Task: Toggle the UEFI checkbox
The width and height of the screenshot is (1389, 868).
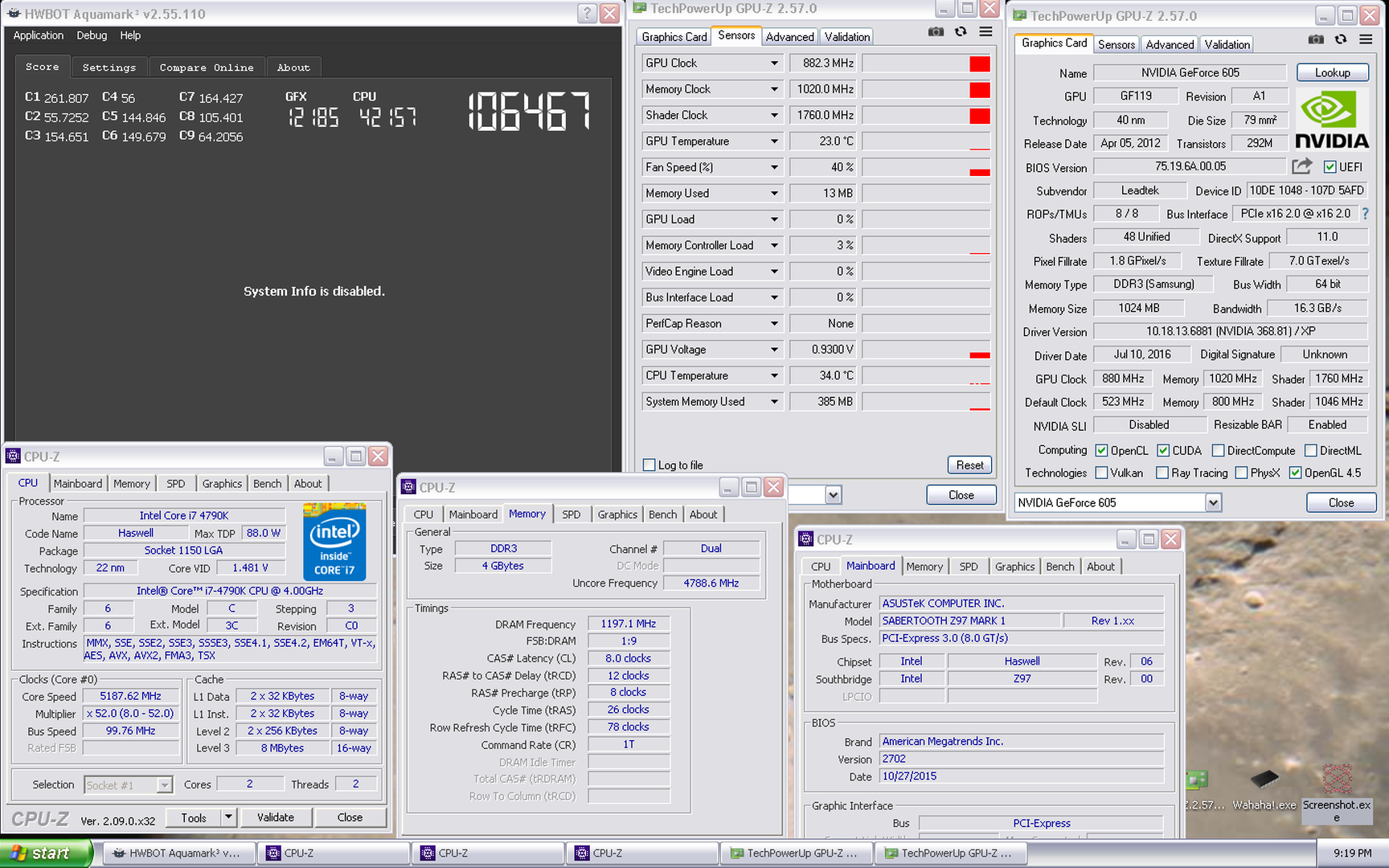Action: click(1330, 167)
